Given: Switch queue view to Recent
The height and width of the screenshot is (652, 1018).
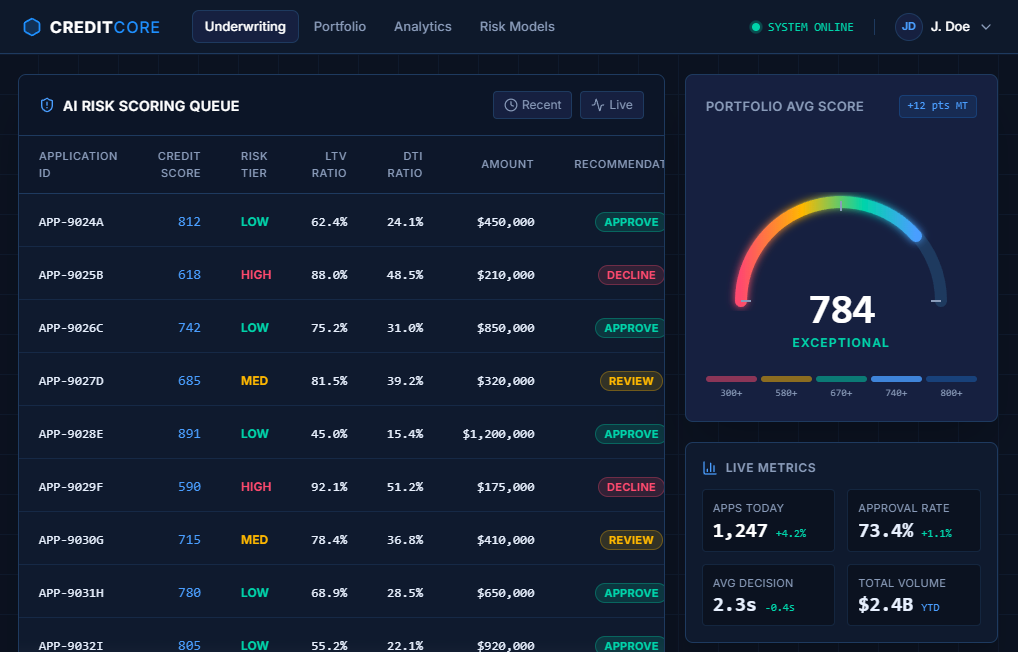Looking at the screenshot, I should [x=532, y=105].
